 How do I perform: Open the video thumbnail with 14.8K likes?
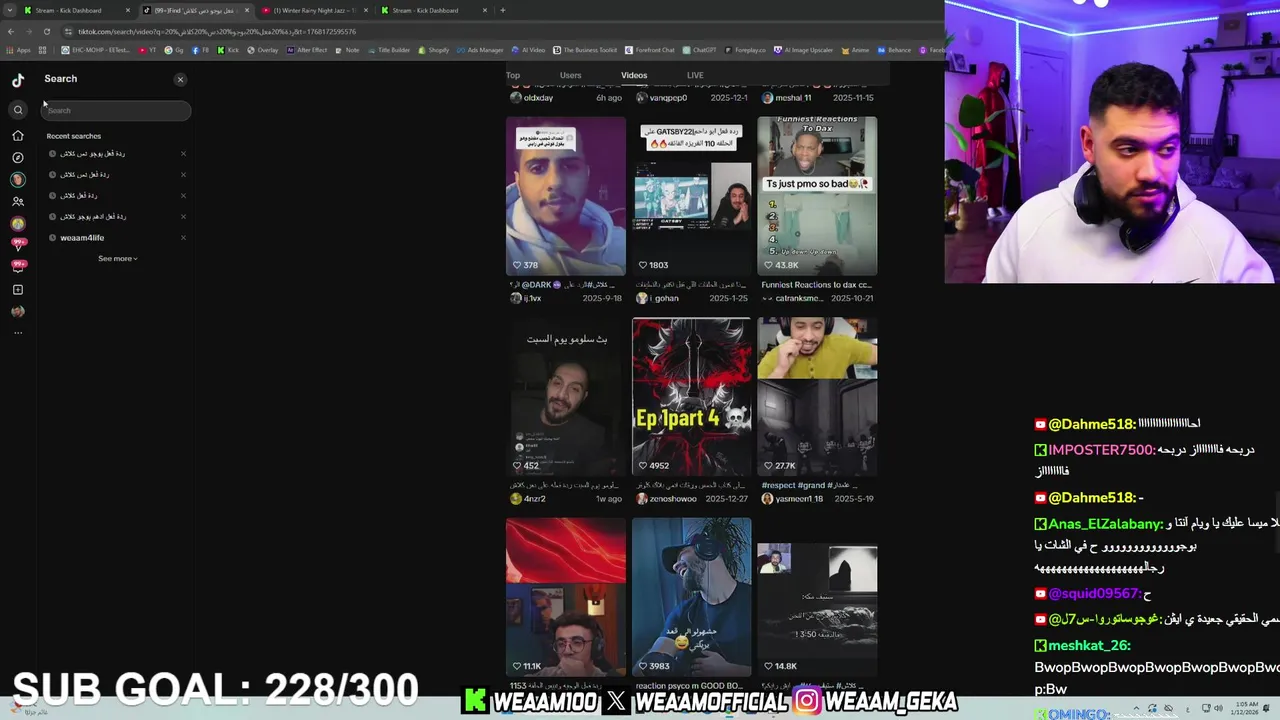[x=817, y=597]
